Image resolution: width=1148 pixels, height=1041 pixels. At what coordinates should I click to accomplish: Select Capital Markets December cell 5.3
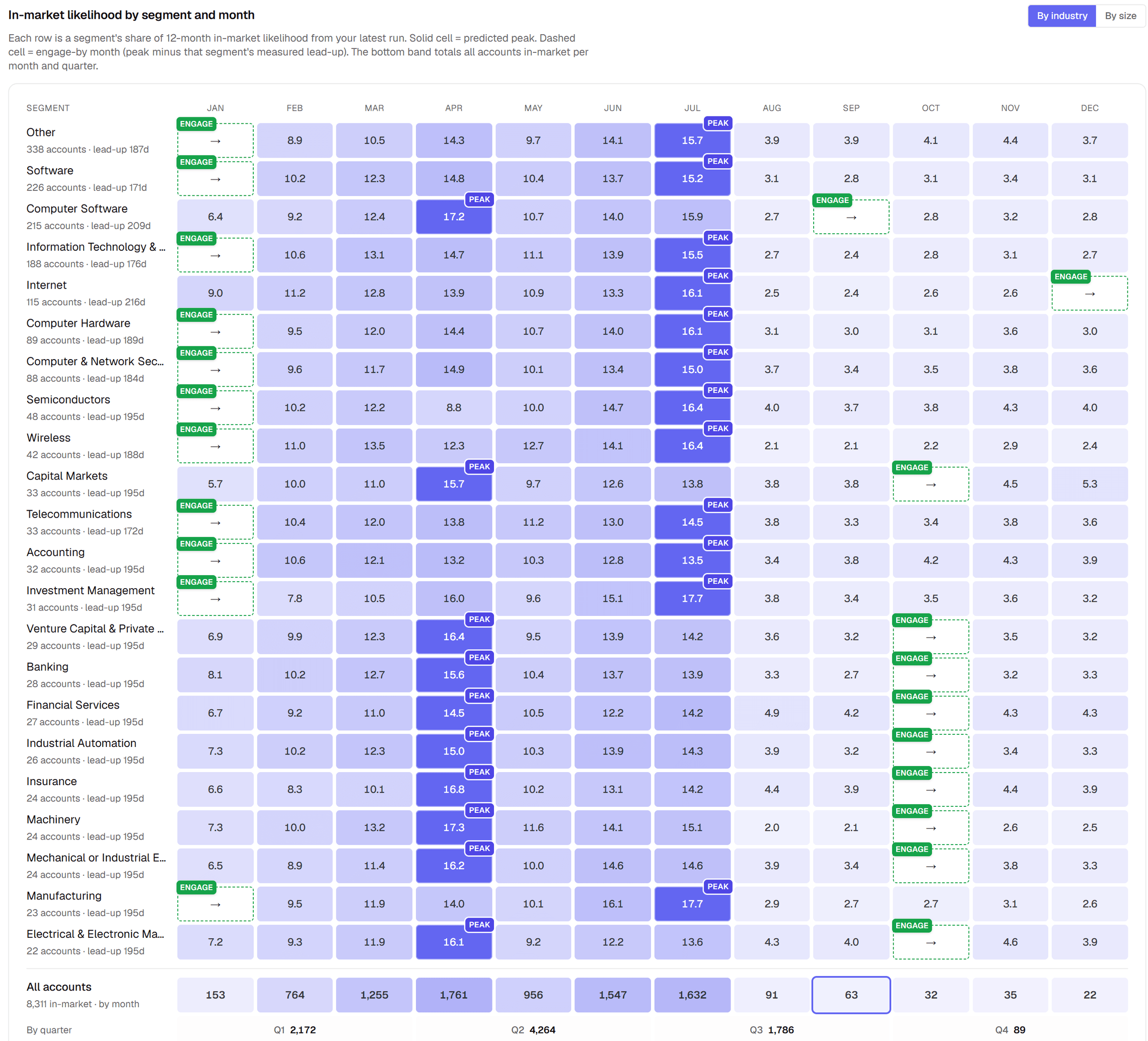tap(1090, 484)
